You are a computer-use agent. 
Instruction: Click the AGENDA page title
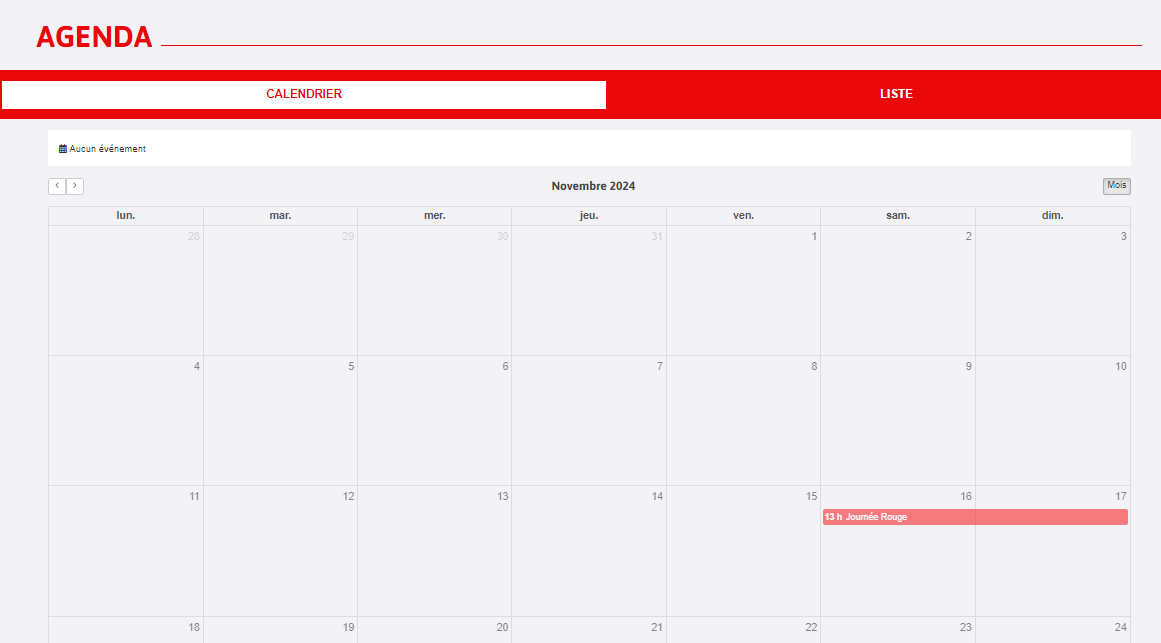click(x=94, y=37)
